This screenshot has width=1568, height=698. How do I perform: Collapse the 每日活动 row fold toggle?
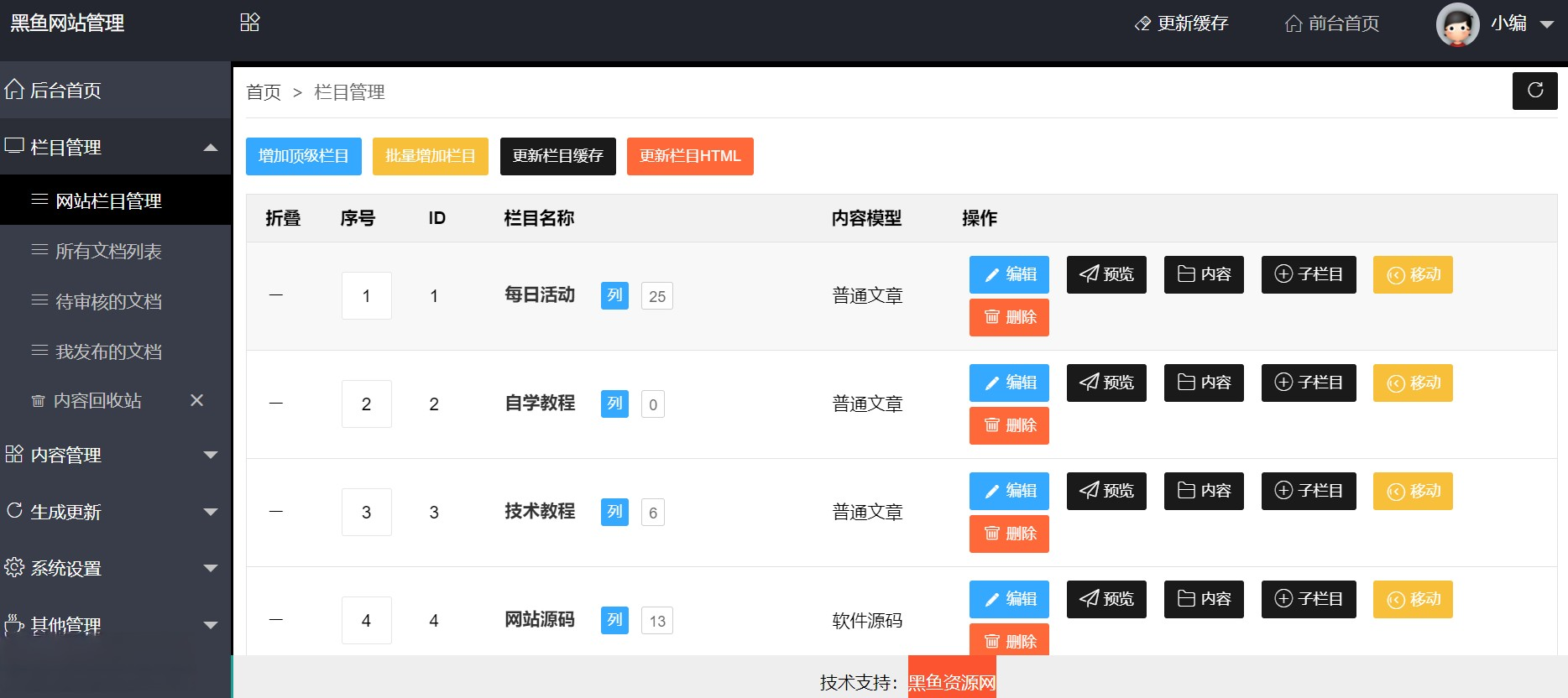276,295
